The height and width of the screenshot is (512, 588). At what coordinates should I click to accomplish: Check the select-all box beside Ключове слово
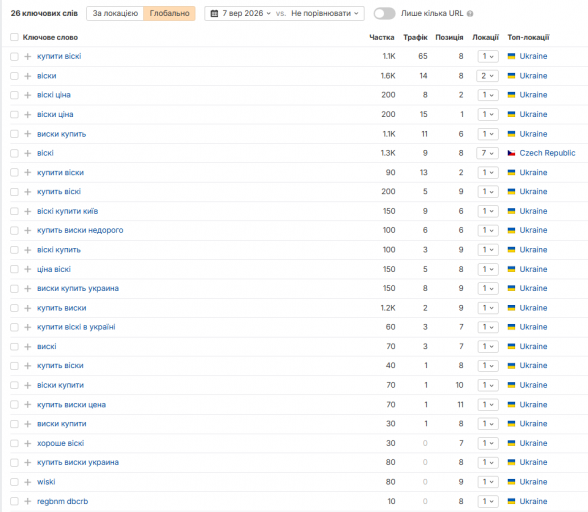[x=14, y=37]
